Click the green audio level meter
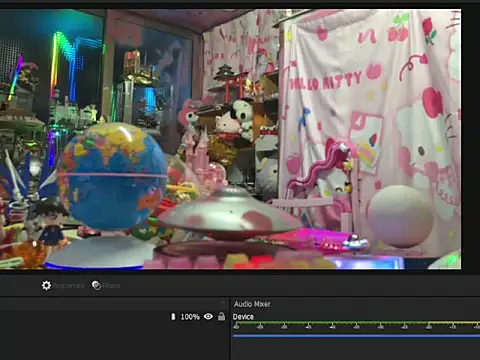 (x=356, y=323)
